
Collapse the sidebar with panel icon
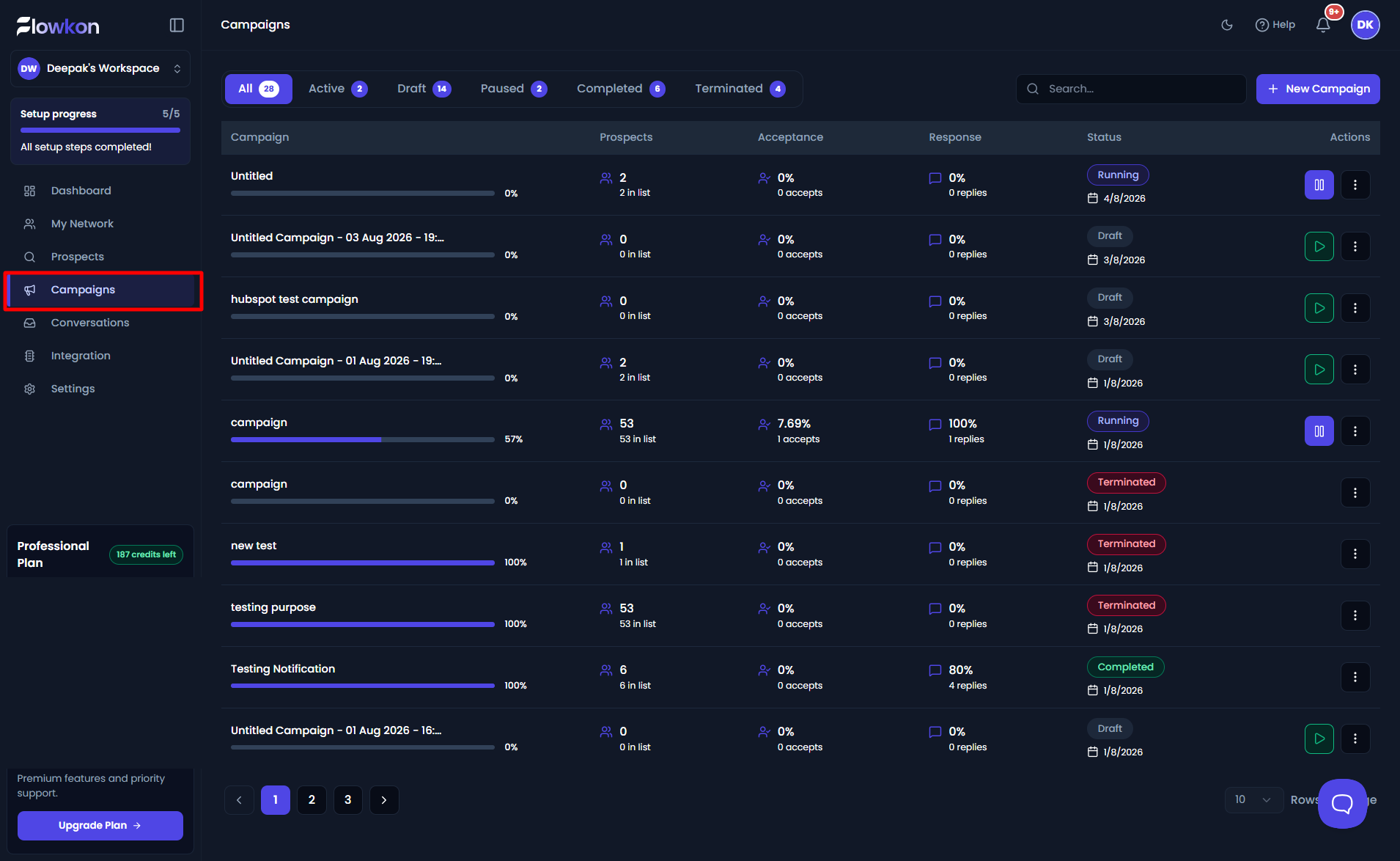[177, 25]
